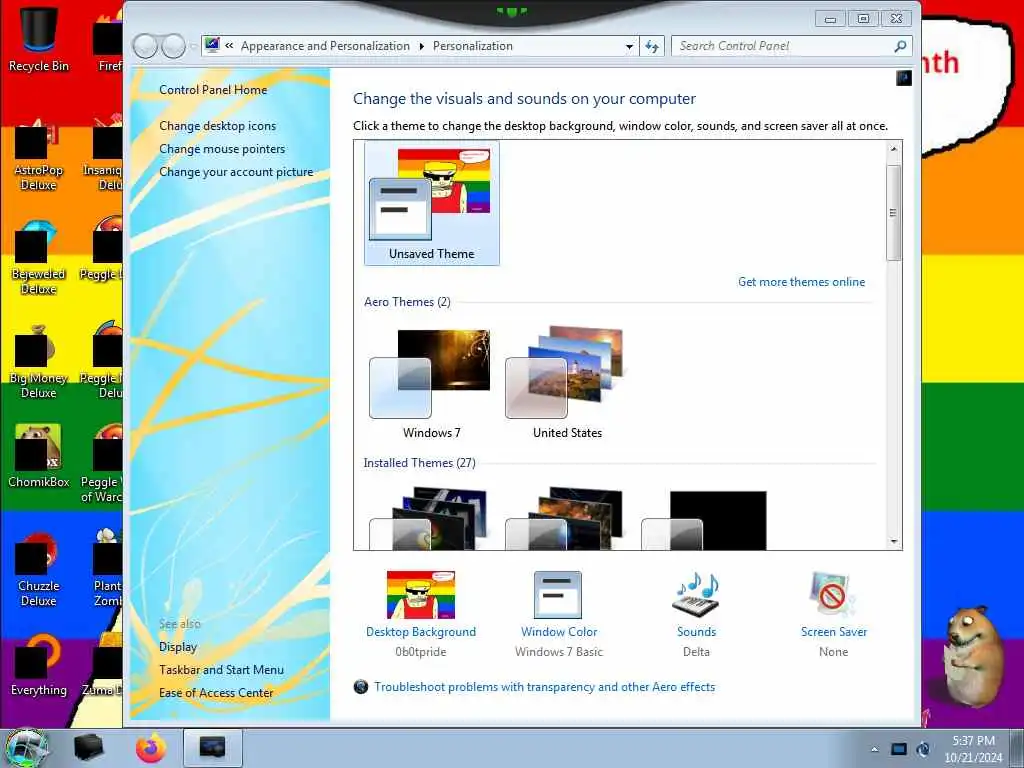Screen dimensions: 1024x768
Task: Open Firefox from the taskbar
Action: [151, 748]
